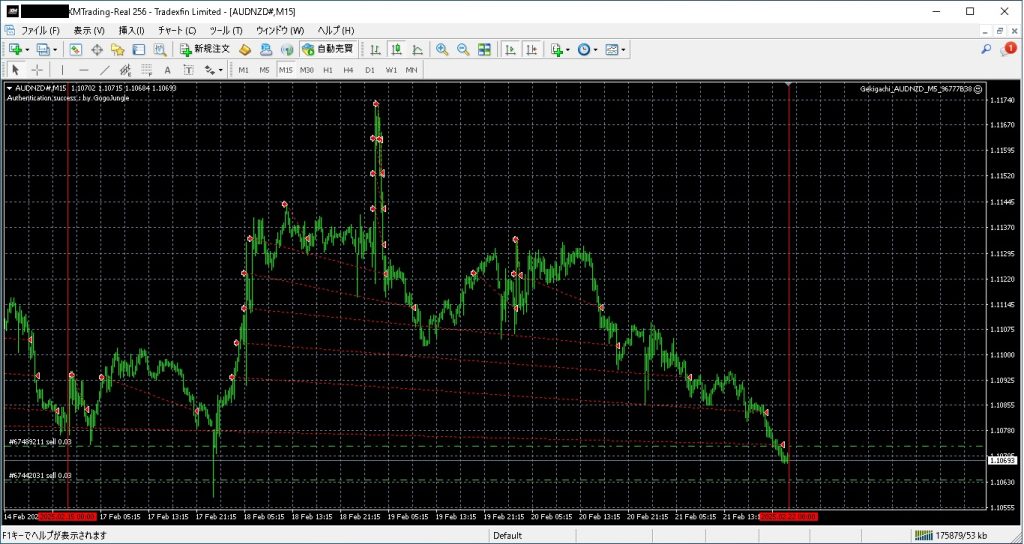Zoom in on the chart
The height and width of the screenshot is (544, 1024).
(x=442, y=49)
